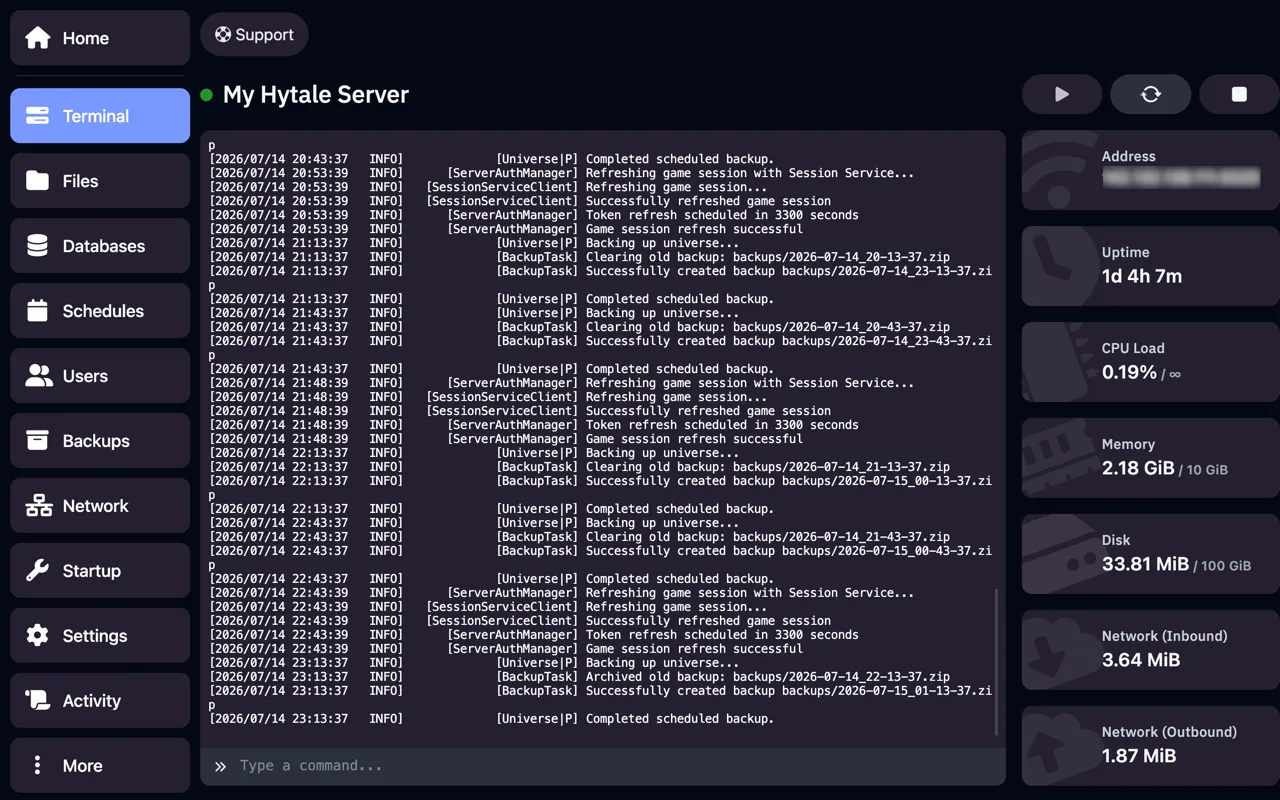This screenshot has height=800, width=1280.
Task: Click the Users people icon
Action: (38, 376)
